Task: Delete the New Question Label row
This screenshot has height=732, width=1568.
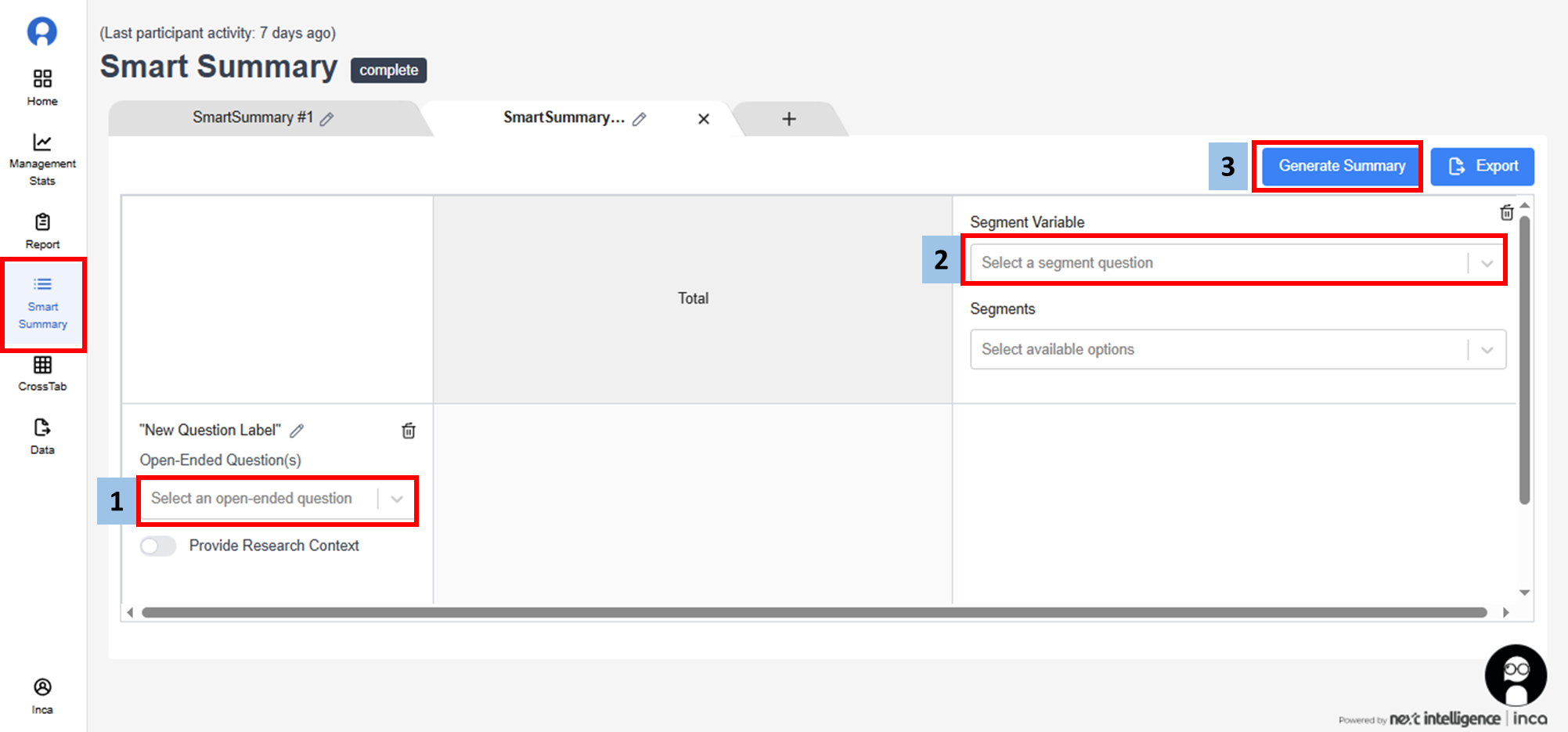Action: point(409,431)
